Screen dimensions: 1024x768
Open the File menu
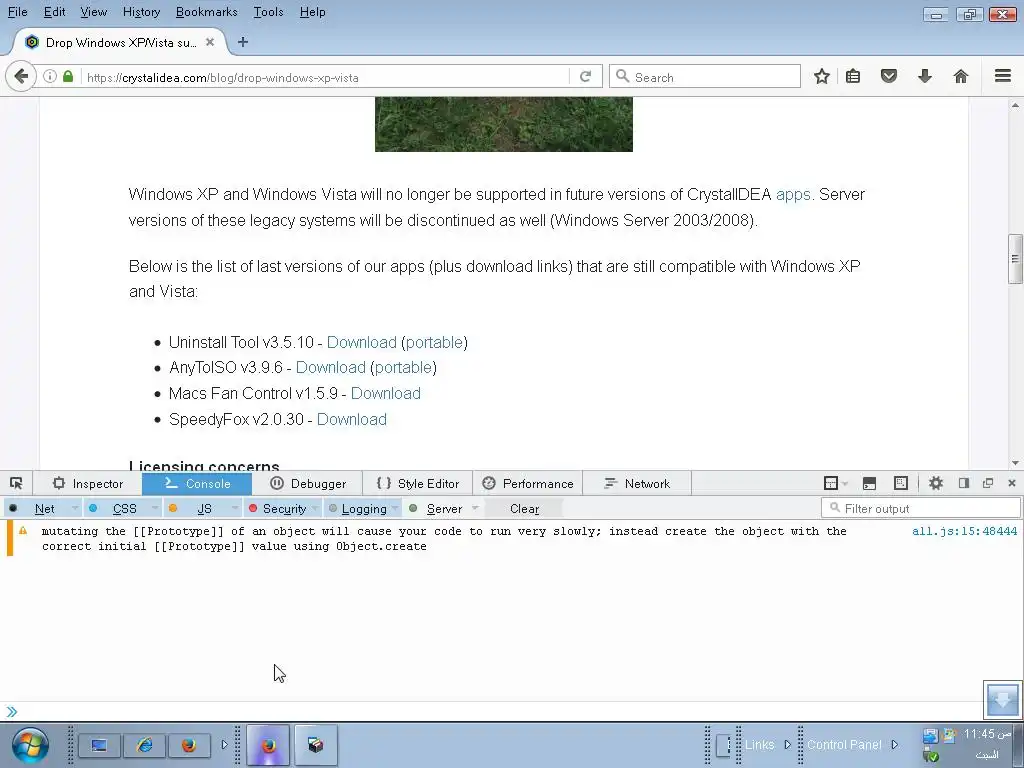[18, 12]
